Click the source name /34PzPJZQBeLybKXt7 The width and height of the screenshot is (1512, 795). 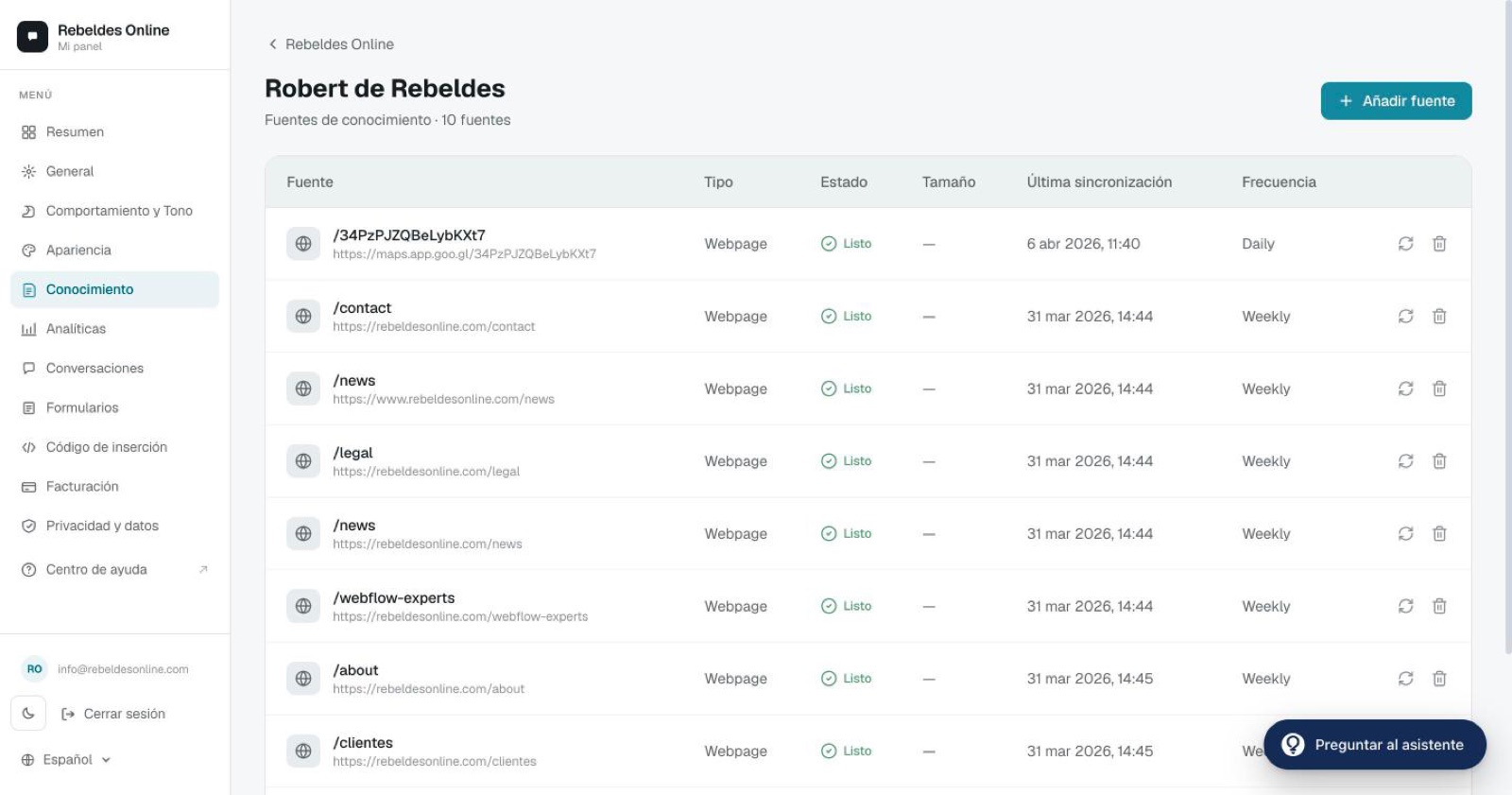pos(409,235)
